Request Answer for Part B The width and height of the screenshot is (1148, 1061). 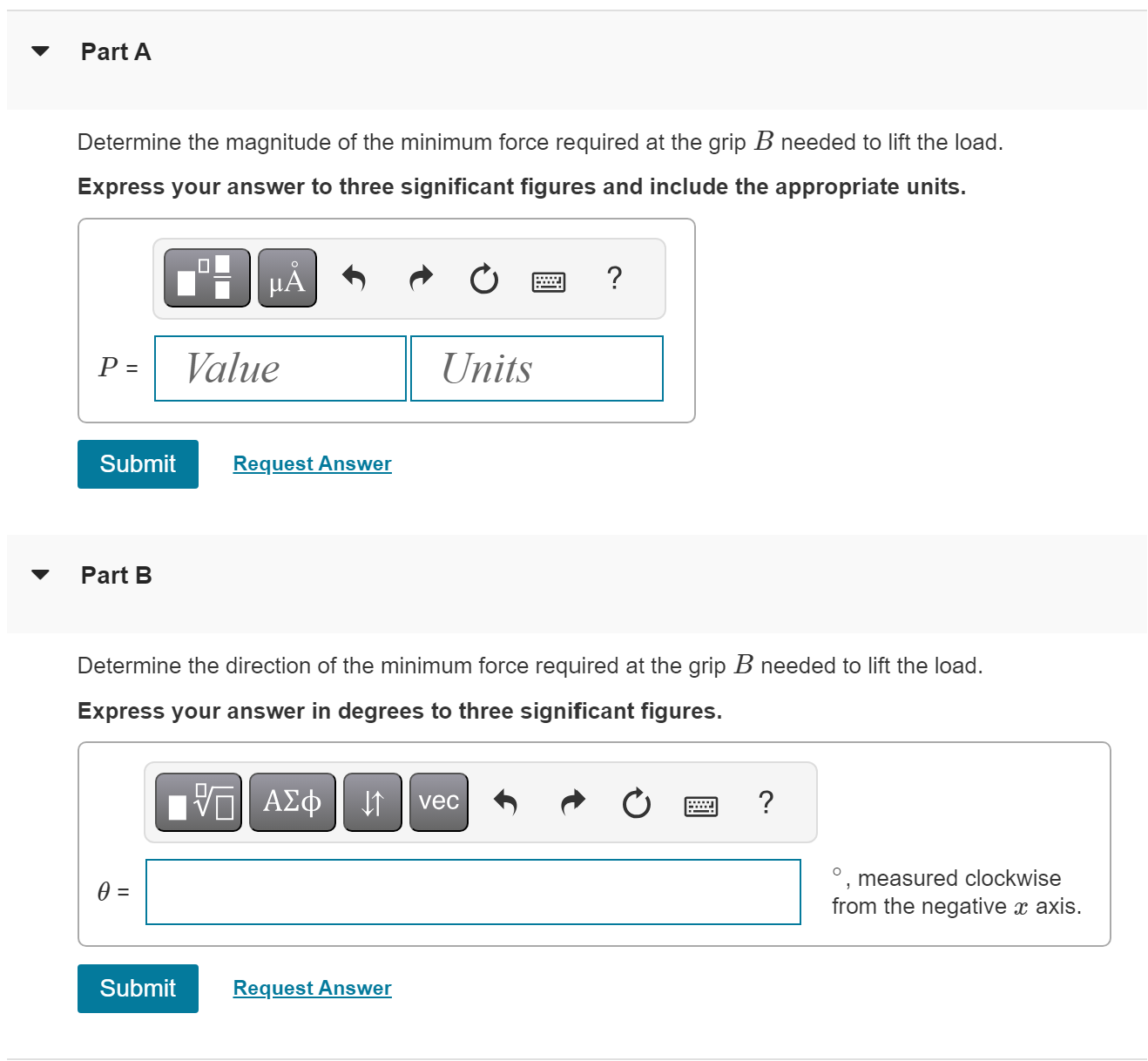(x=312, y=988)
